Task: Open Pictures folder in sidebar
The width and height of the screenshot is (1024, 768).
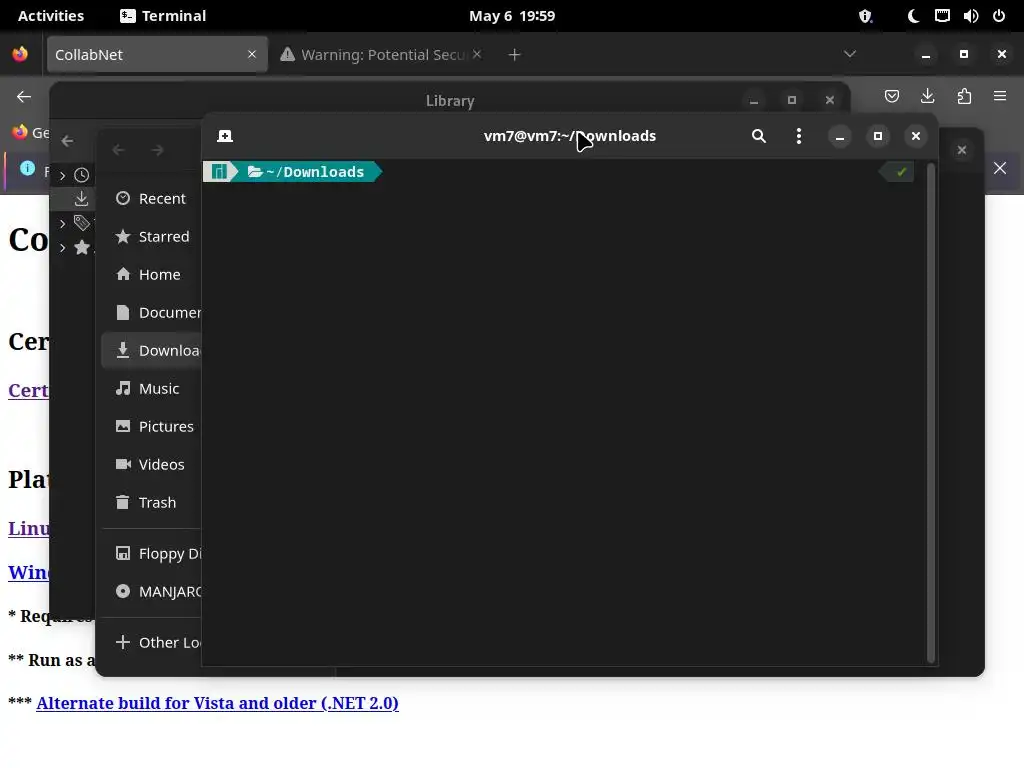Action: point(151,426)
